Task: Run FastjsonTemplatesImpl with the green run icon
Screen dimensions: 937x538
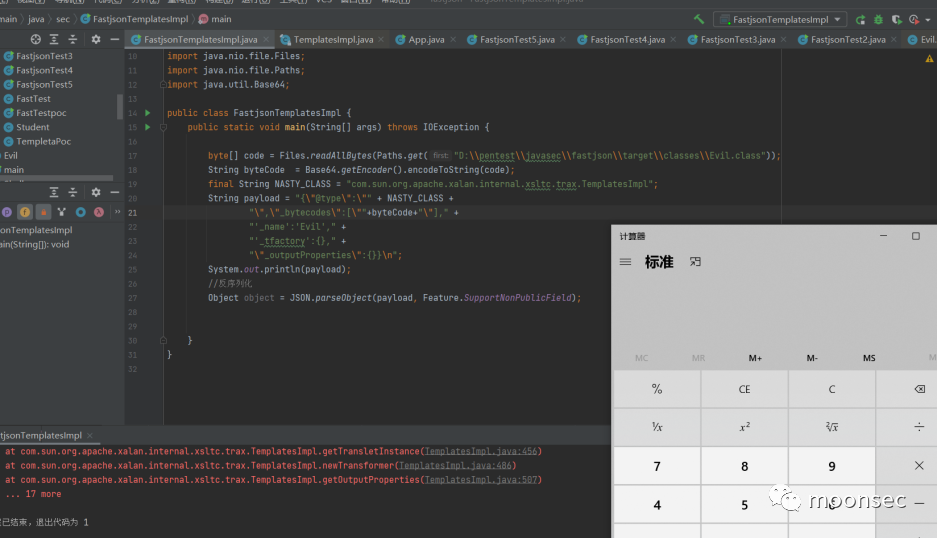Action: [x=861, y=20]
